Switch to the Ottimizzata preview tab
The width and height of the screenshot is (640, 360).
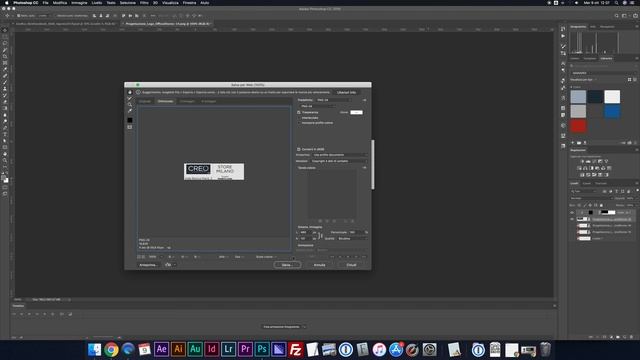coord(165,101)
